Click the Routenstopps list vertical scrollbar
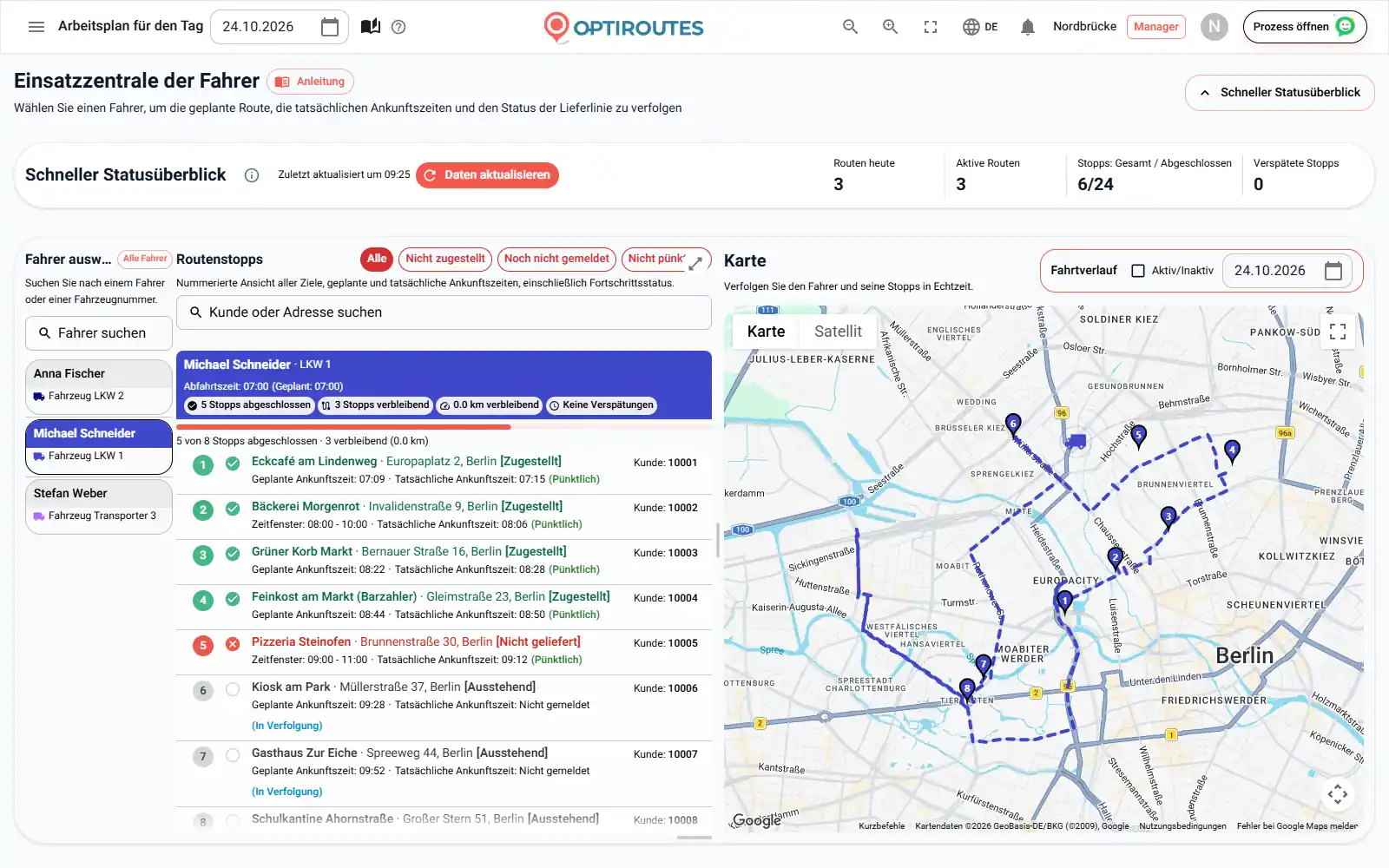This screenshot has width=1389, height=868. [x=717, y=540]
